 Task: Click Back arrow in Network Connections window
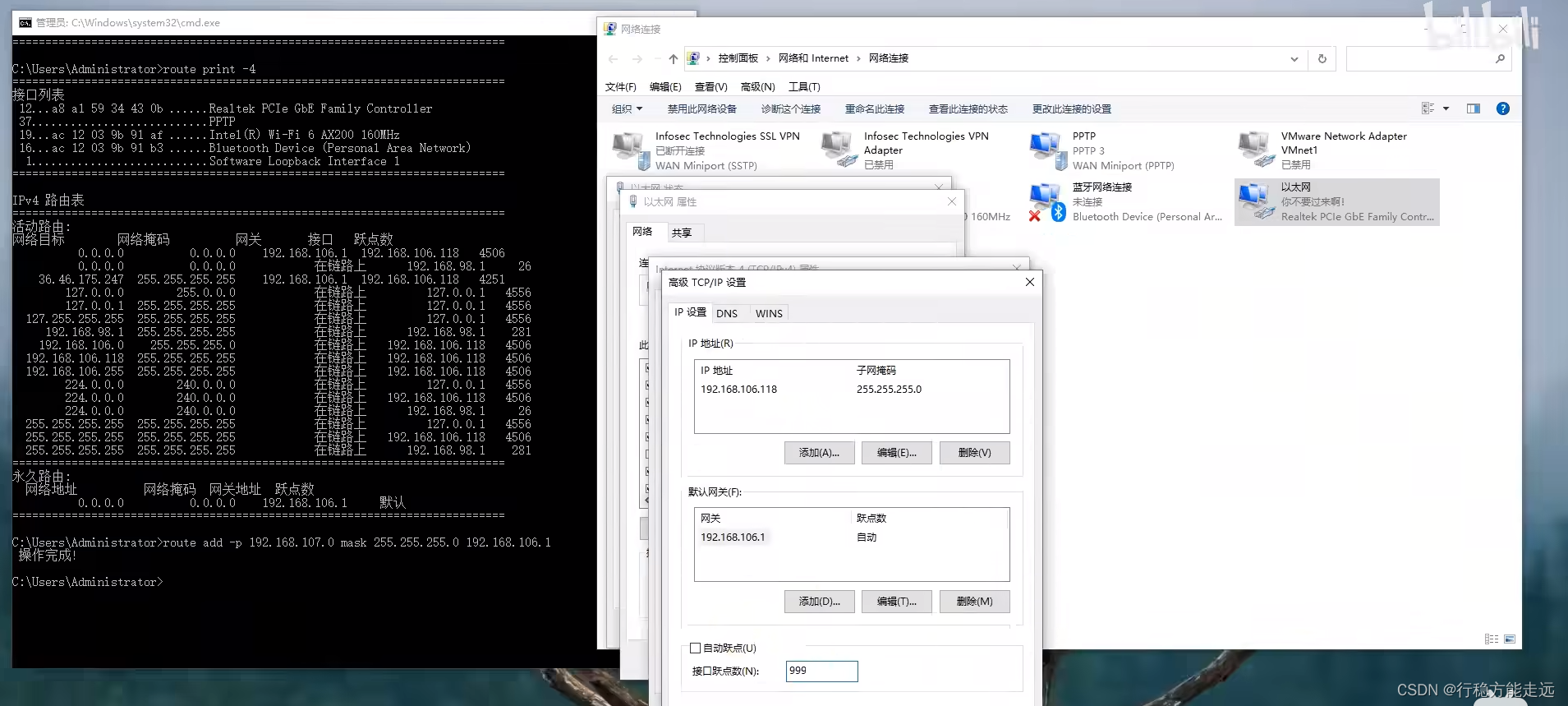point(613,58)
